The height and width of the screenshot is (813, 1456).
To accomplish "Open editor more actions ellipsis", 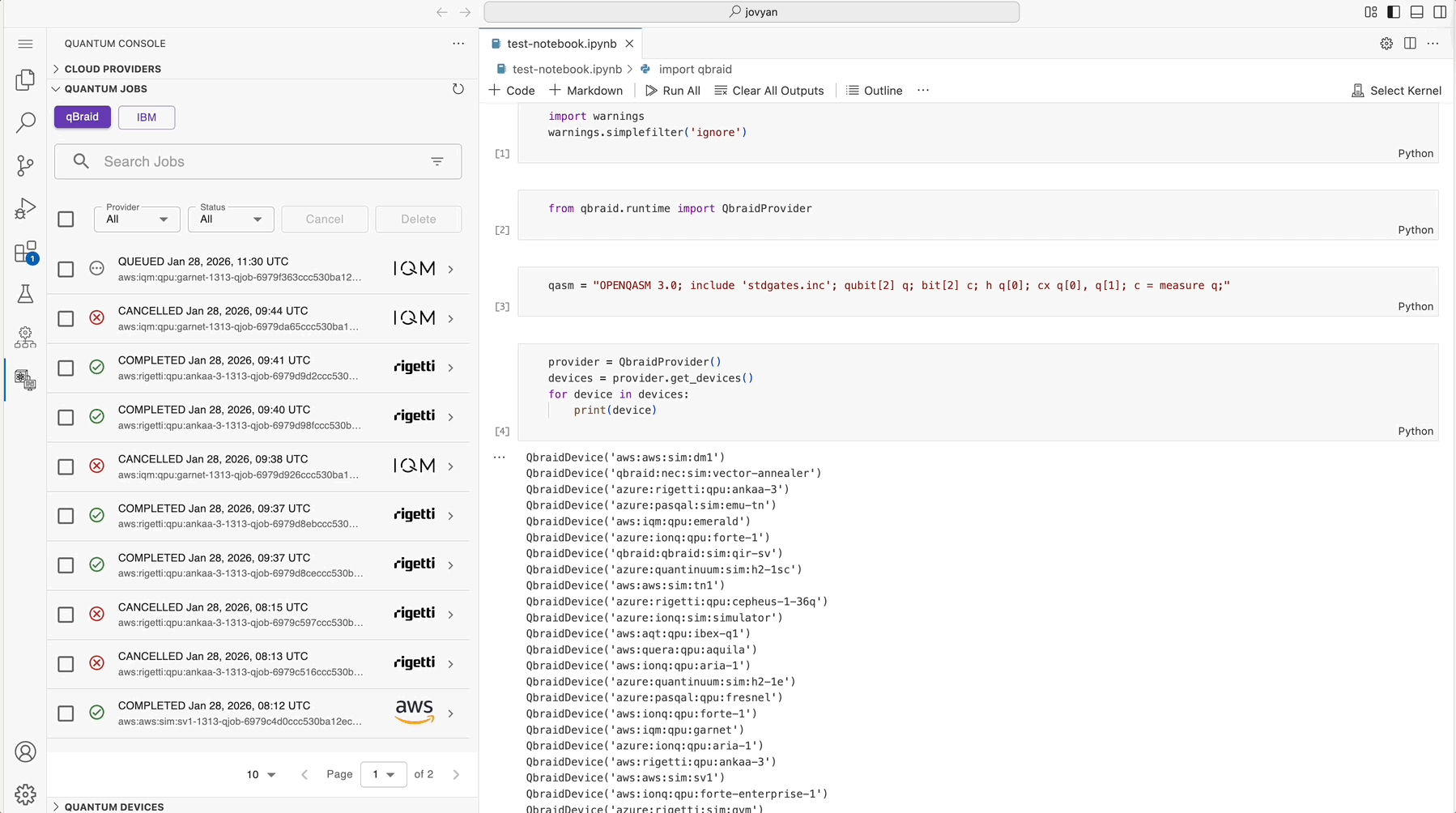I will pos(1433,44).
